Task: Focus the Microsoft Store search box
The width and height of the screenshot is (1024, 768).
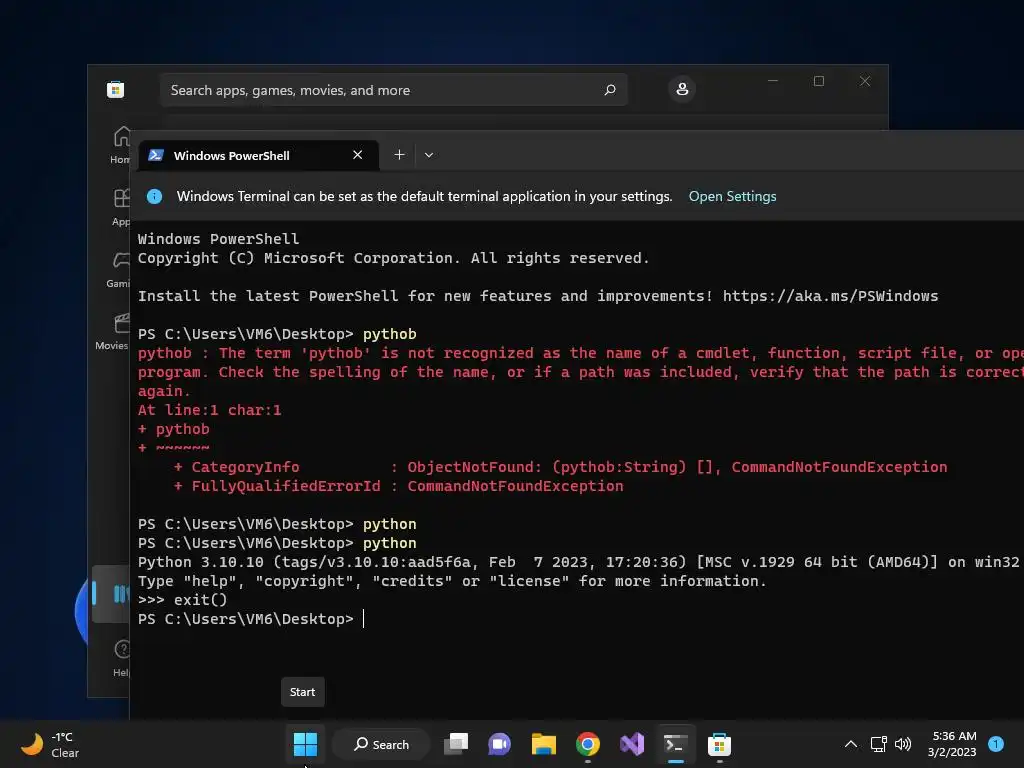Action: tap(394, 90)
